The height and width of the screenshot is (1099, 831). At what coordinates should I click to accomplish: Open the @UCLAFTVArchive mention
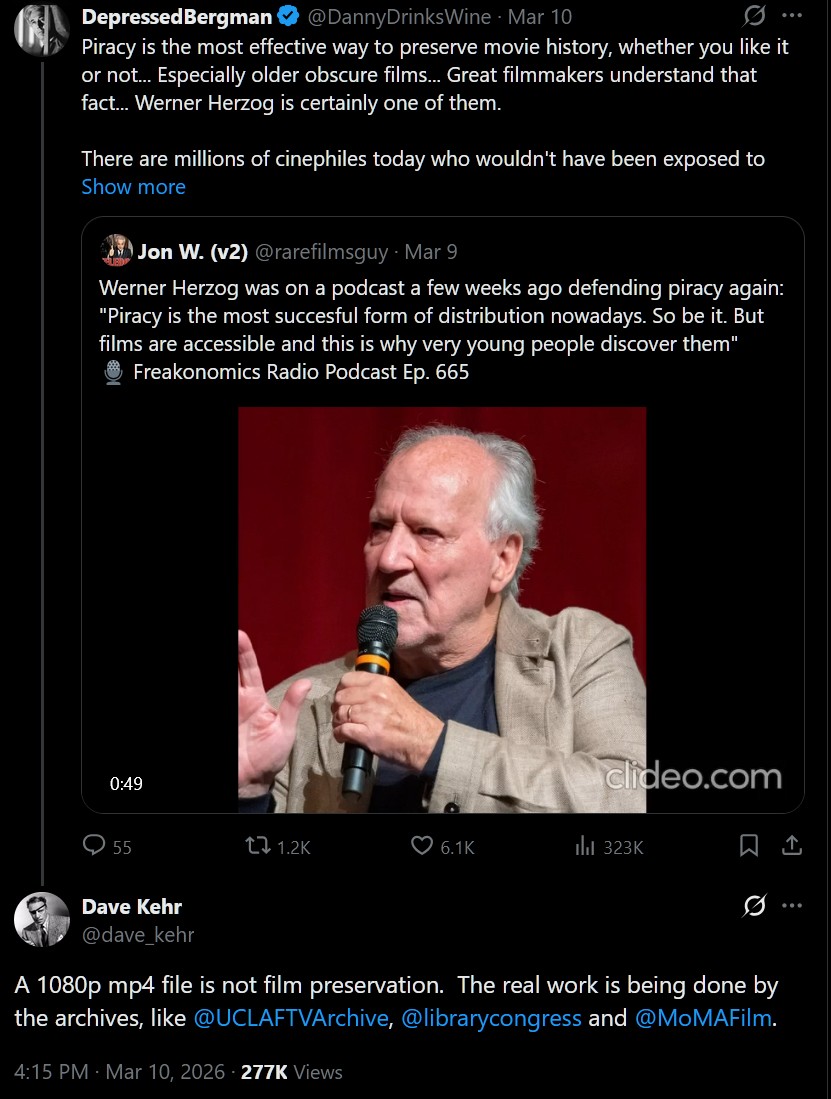(290, 1018)
